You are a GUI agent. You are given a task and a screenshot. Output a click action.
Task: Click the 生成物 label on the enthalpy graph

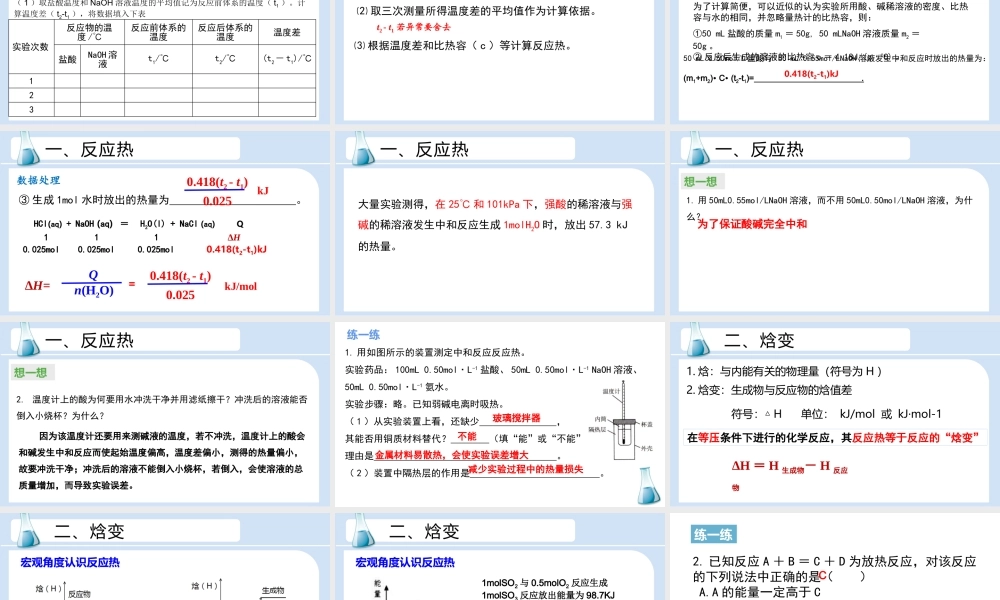click(273, 590)
